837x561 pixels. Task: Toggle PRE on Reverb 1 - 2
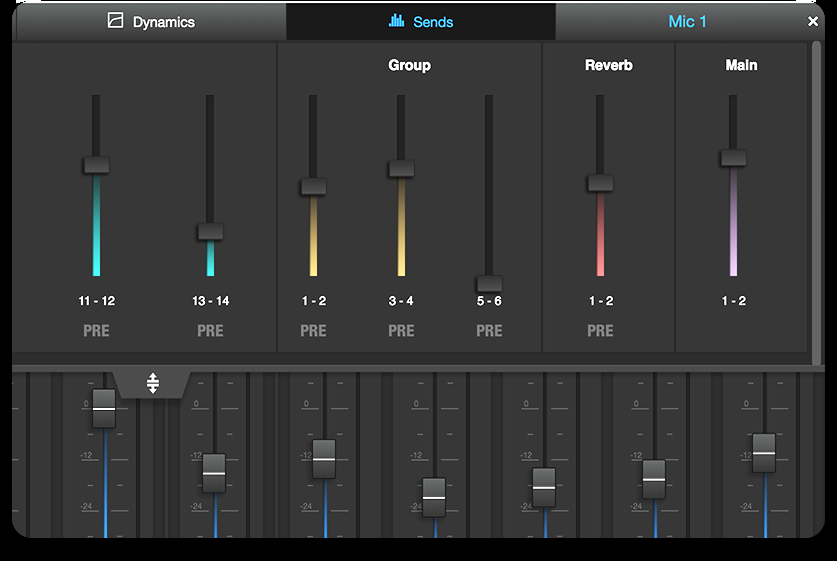click(600, 331)
